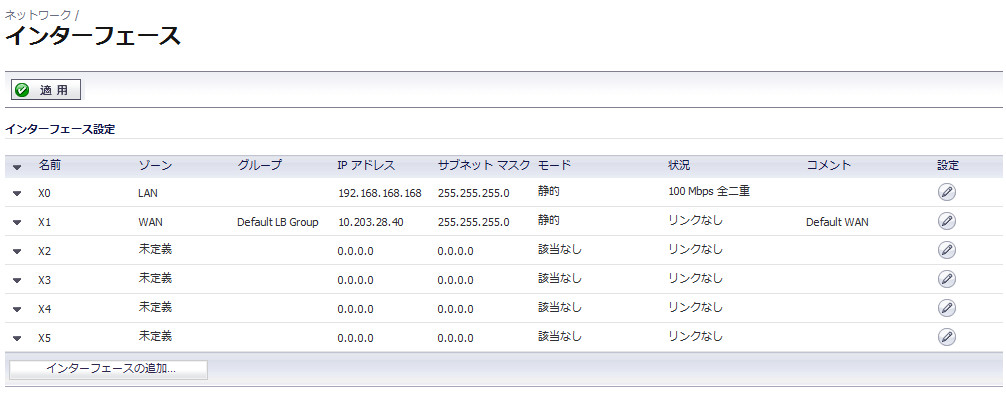Screen dimensions: 1006x396
Task: Select IP address 192.168.168.168
Action: coord(379,193)
